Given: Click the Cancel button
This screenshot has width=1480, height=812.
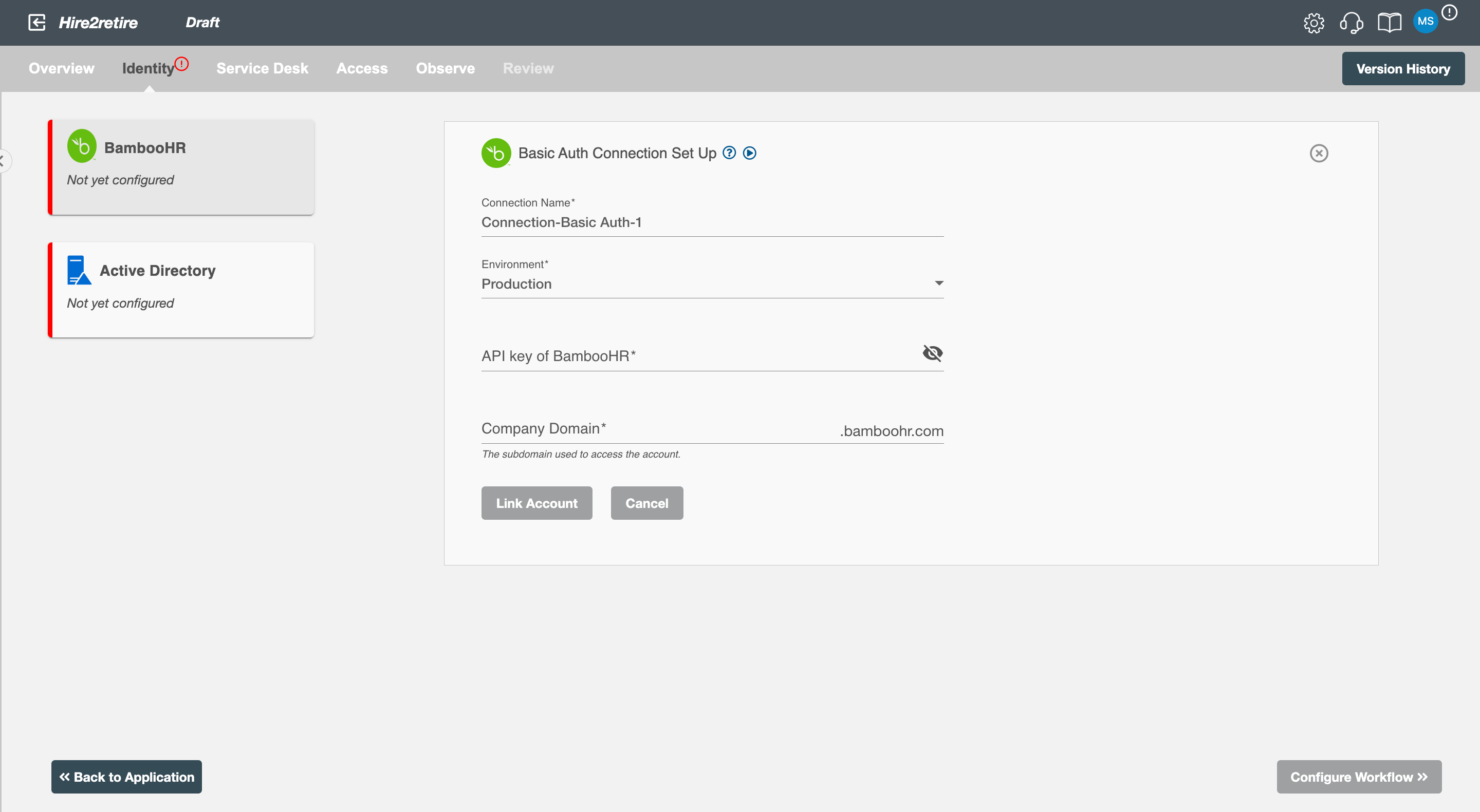Looking at the screenshot, I should 647,503.
